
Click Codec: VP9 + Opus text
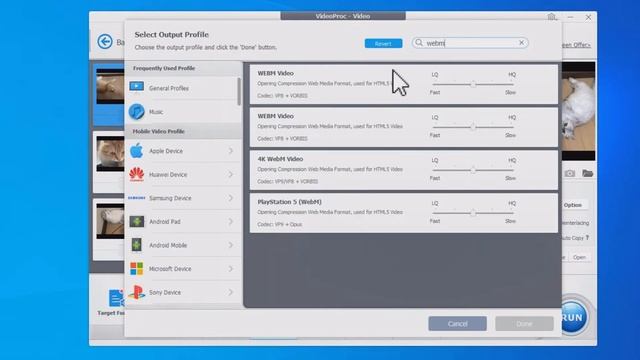pyautogui.click(x=280, y=224)
